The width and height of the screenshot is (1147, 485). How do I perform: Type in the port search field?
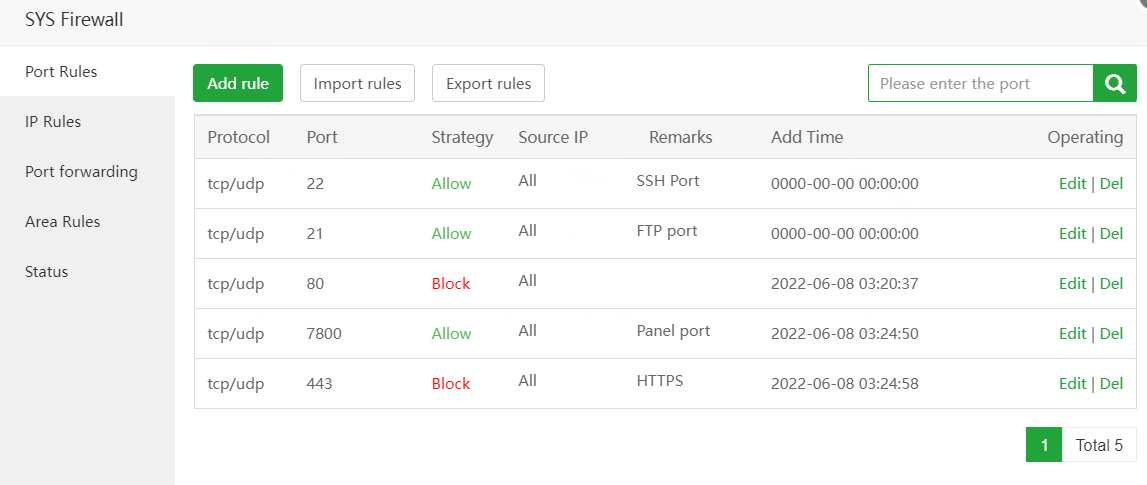pyautogui.click(x=980, y=83)
